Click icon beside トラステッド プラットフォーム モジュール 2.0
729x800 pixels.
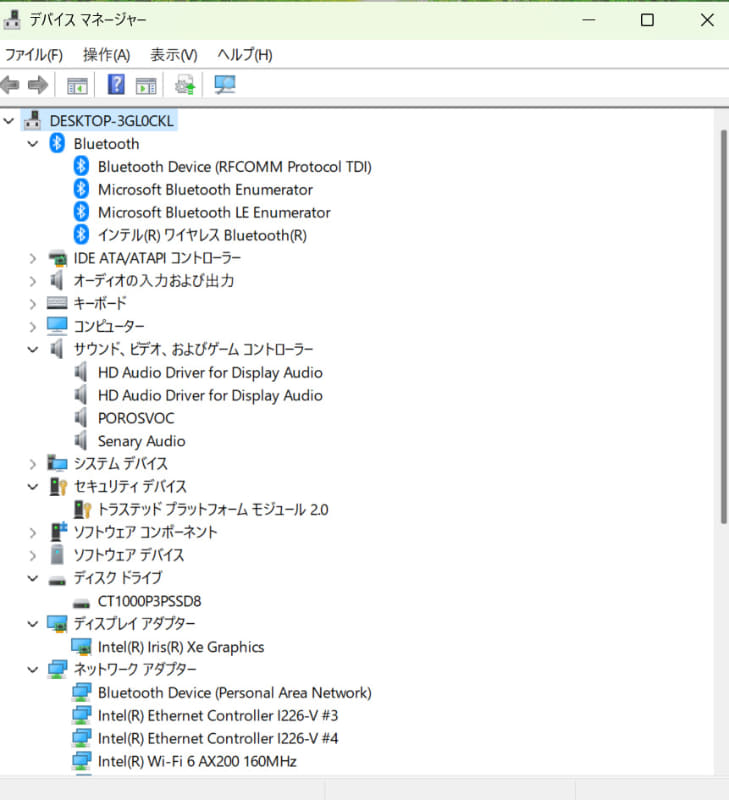(x=82, y=509)
